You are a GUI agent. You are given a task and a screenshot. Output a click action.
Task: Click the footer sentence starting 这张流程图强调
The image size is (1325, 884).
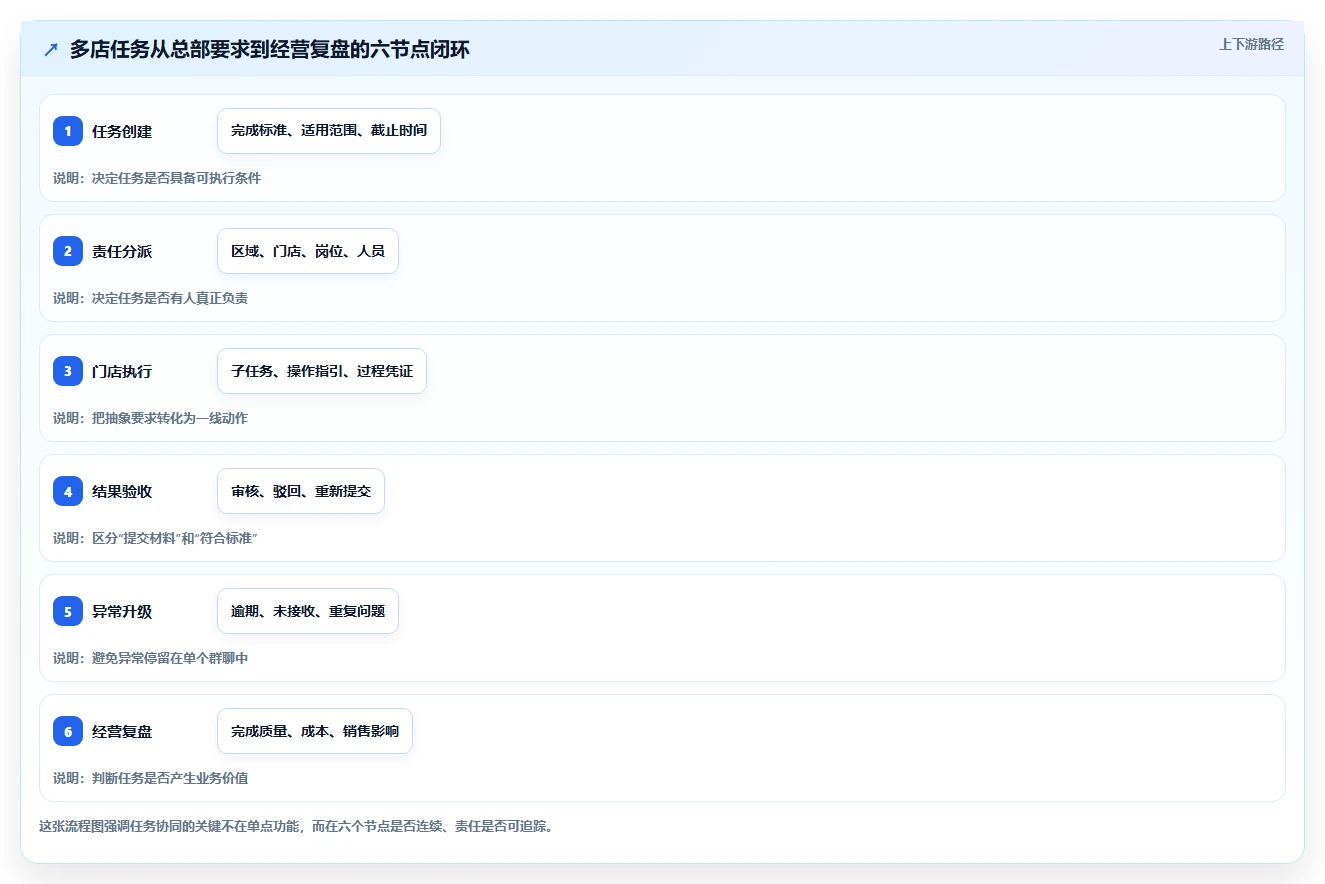(x=296, y=826)
